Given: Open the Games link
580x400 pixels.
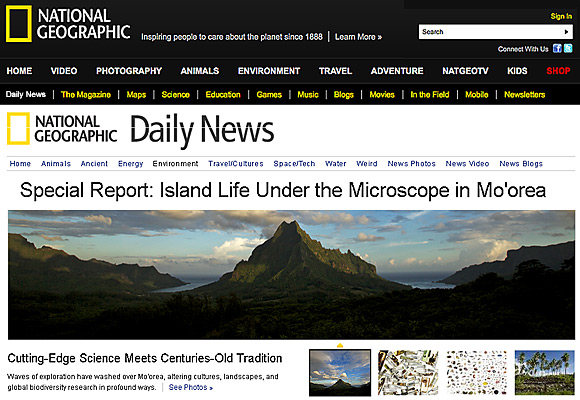Looking at the screenshot, I should pyautogui.click(x=269, y=95).
